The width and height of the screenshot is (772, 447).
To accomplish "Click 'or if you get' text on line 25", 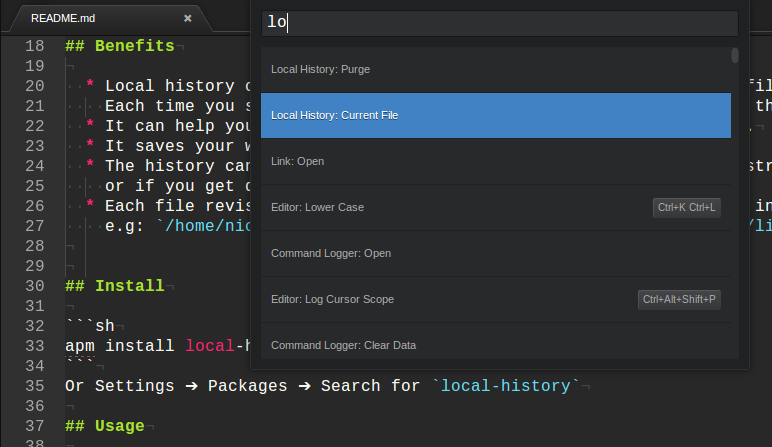I will (x=170, y=186).
